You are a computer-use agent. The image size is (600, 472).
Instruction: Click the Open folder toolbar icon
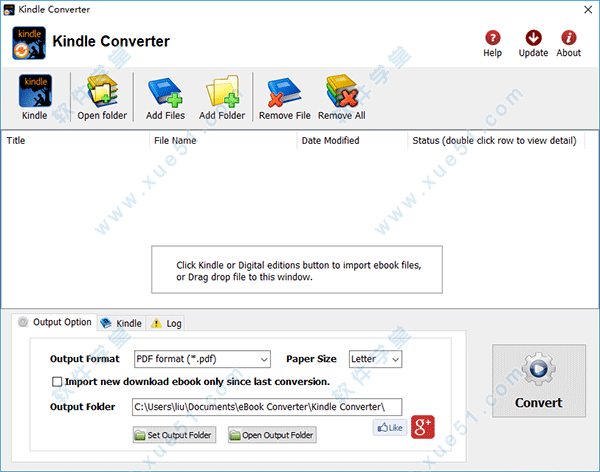point(102,97)
